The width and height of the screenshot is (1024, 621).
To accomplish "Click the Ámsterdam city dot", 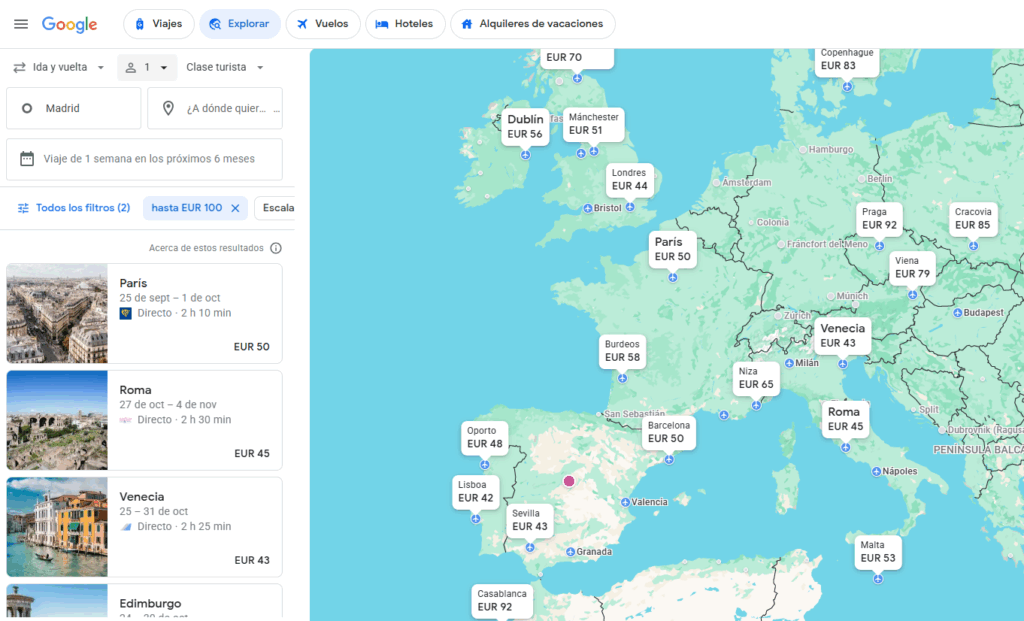I will coord(716,182).
